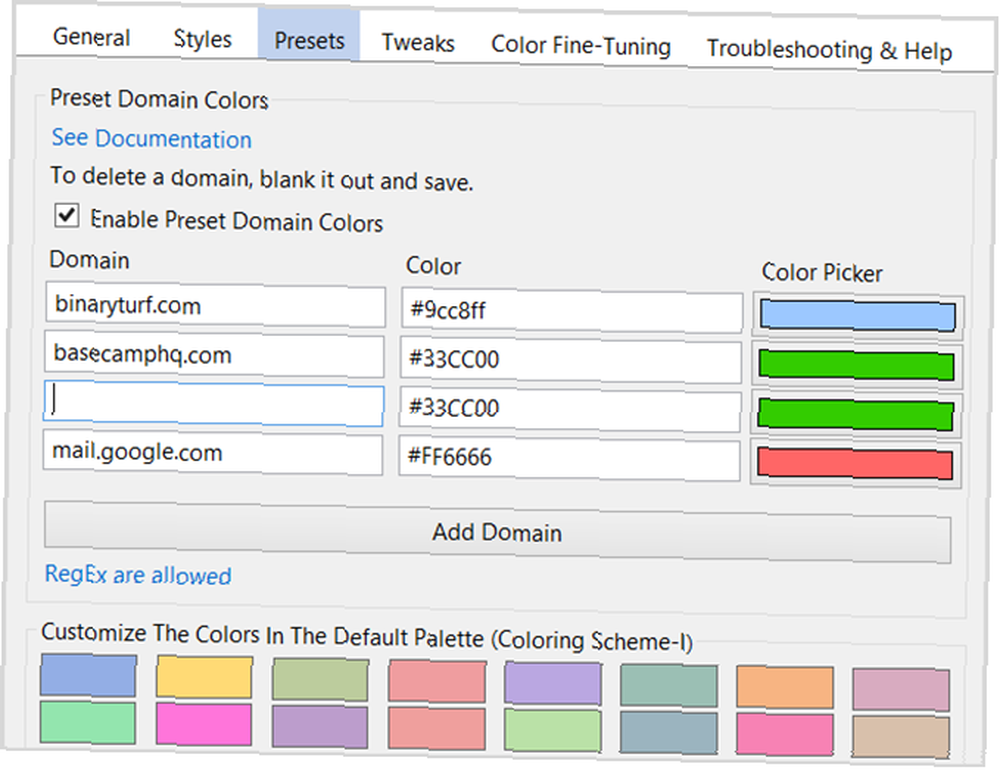1000x770 pixels.
Task: Pick the sage teal top-row palette swatch
Action: (x=669, y=685)
